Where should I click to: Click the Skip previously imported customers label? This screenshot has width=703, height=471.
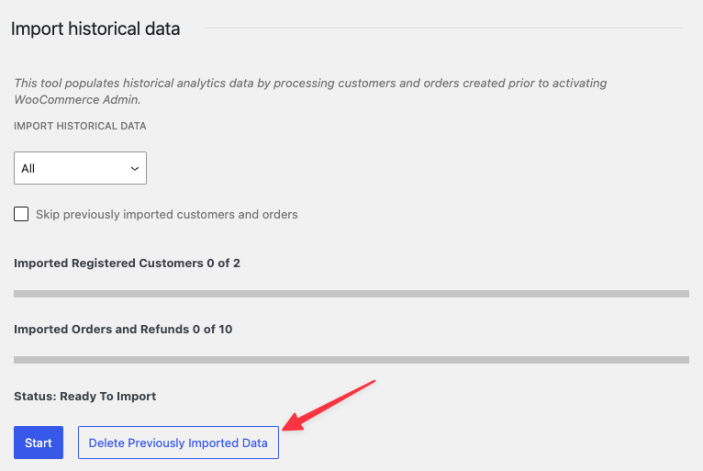click(166, 214)
